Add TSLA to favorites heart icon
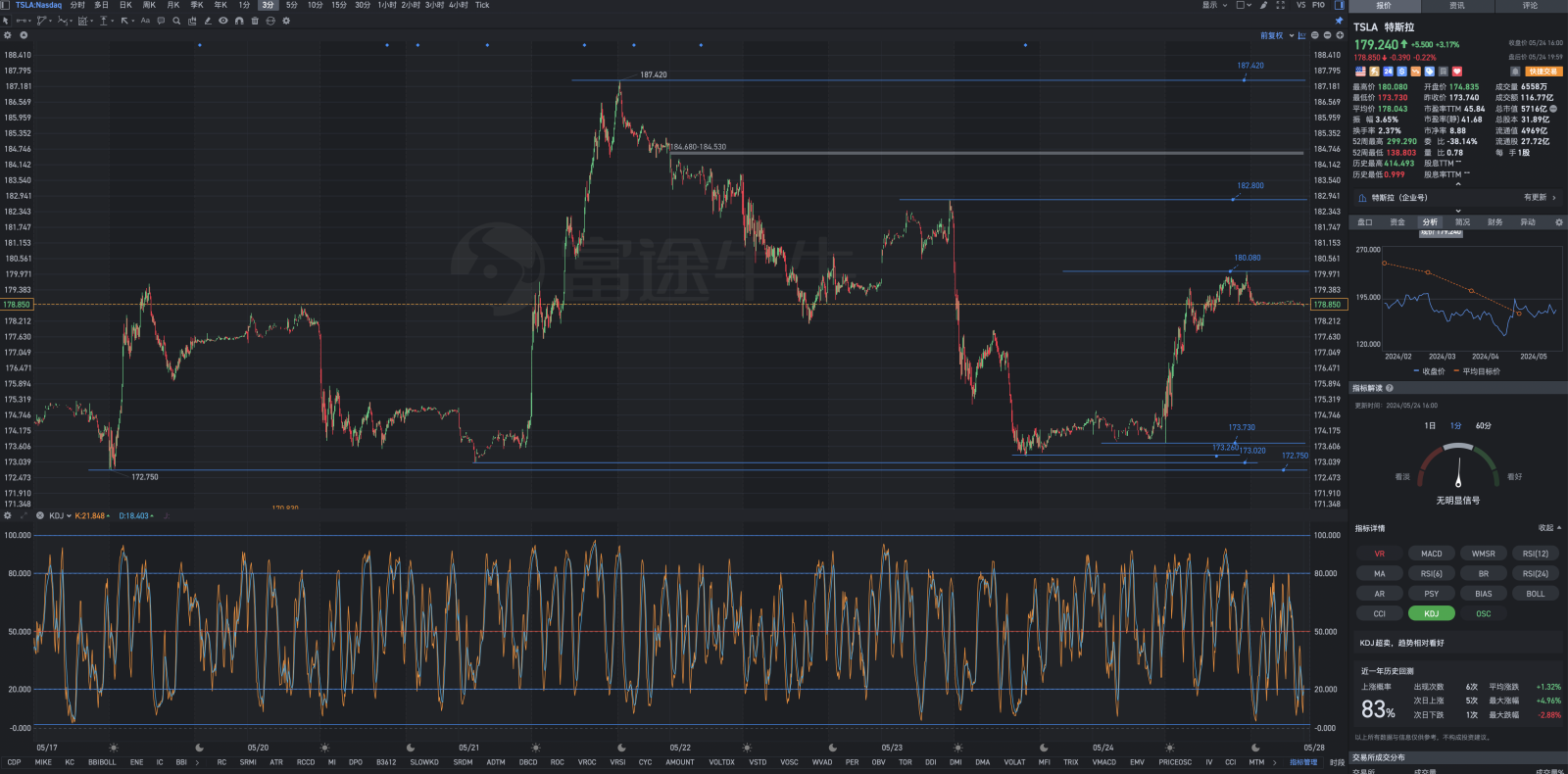The width and height of the screenshot is (1568, 774). [x=1456, y=72]
